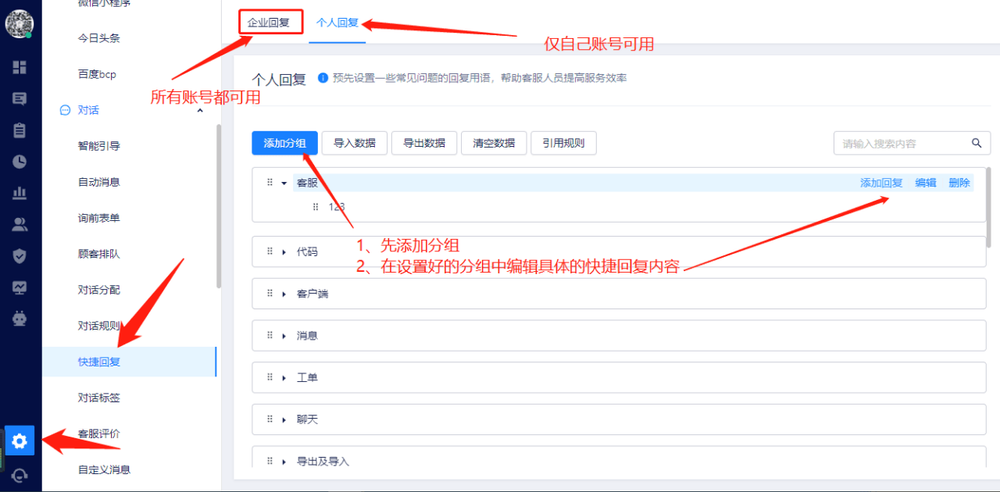
Task: Open the settings gear in left sidebar
Action: coord(20,440)
